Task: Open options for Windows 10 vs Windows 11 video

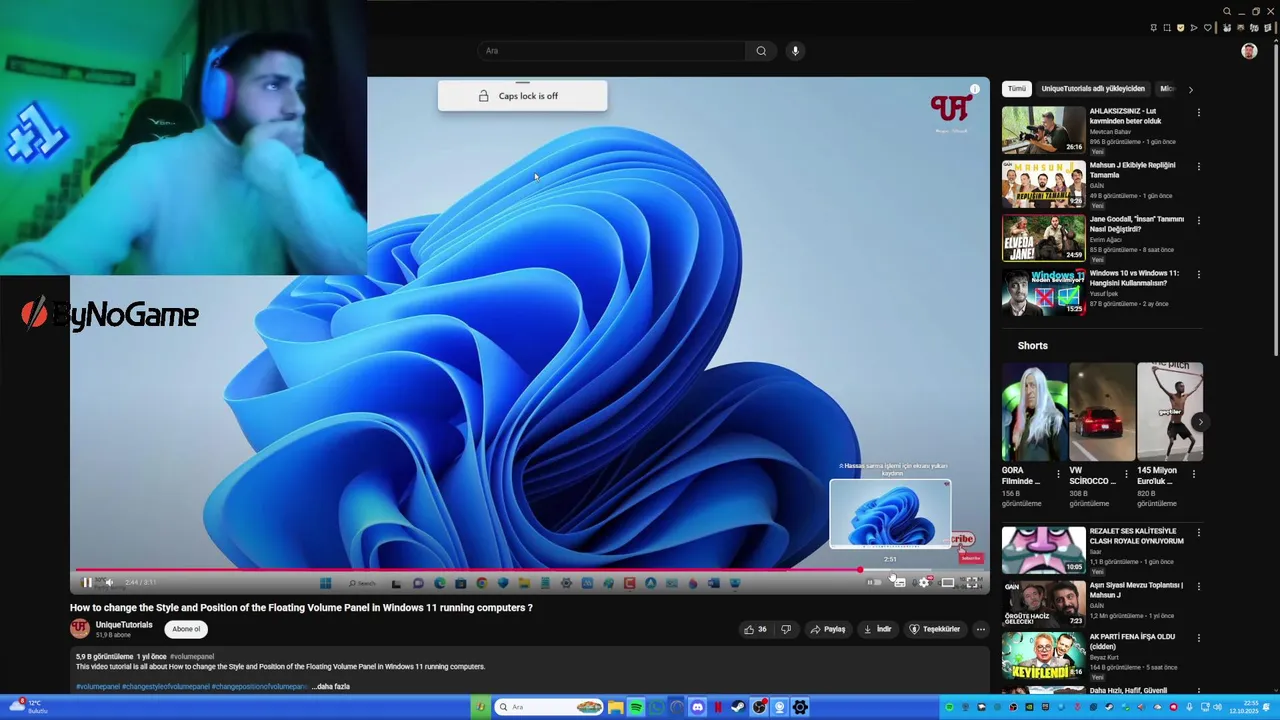Action: point(1198,274)
